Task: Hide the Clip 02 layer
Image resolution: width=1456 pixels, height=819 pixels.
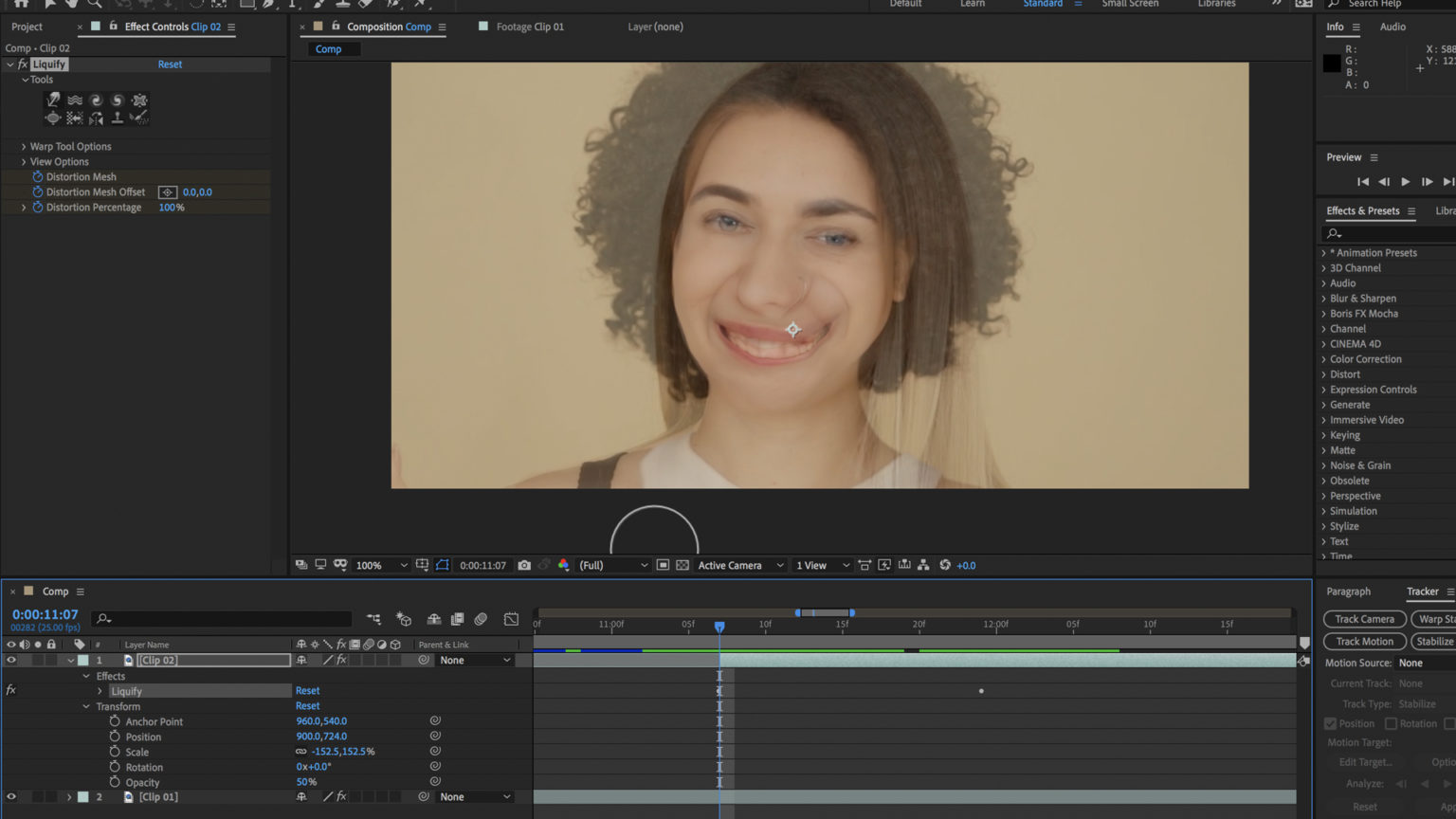Action: pos(10,660)
